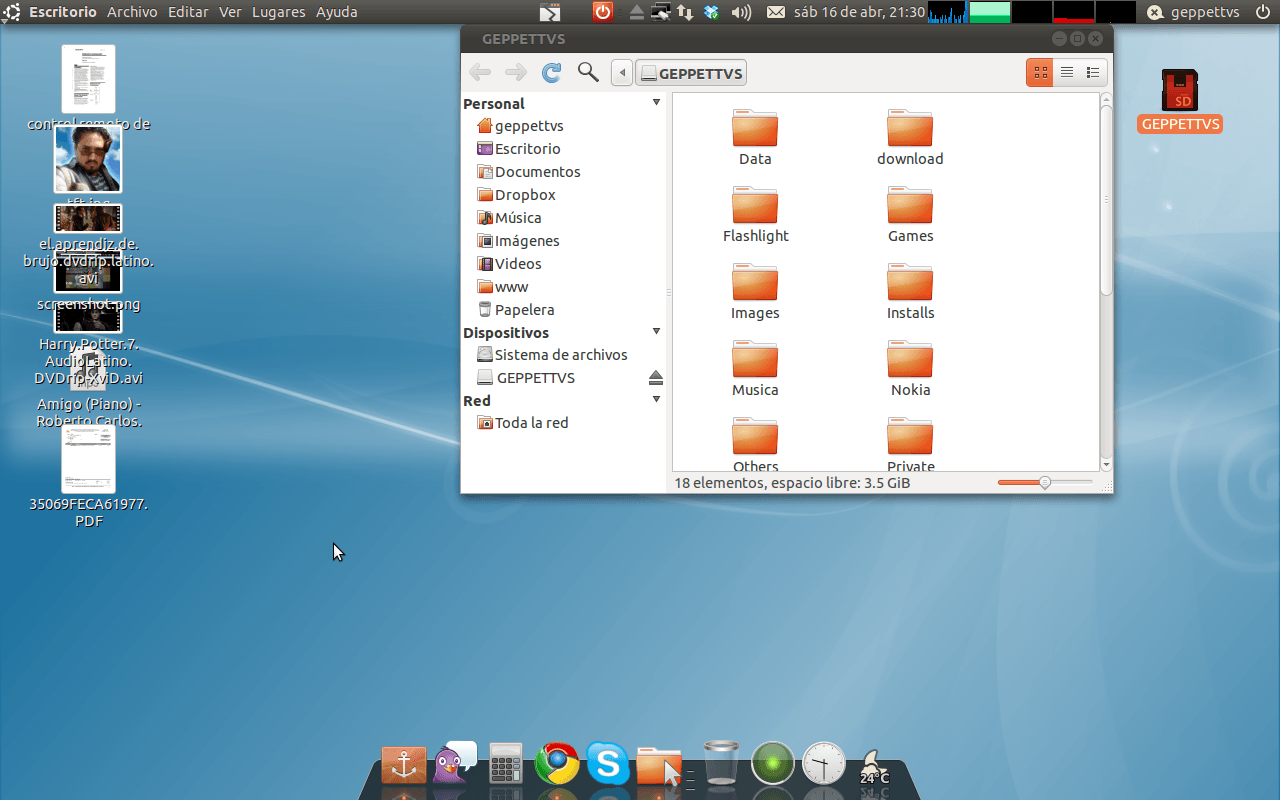Image resolution: width=1280 pixels, height=800 pixels.
Task: Select the control remoto document on desktop
Action: click(x=88, y=88)
